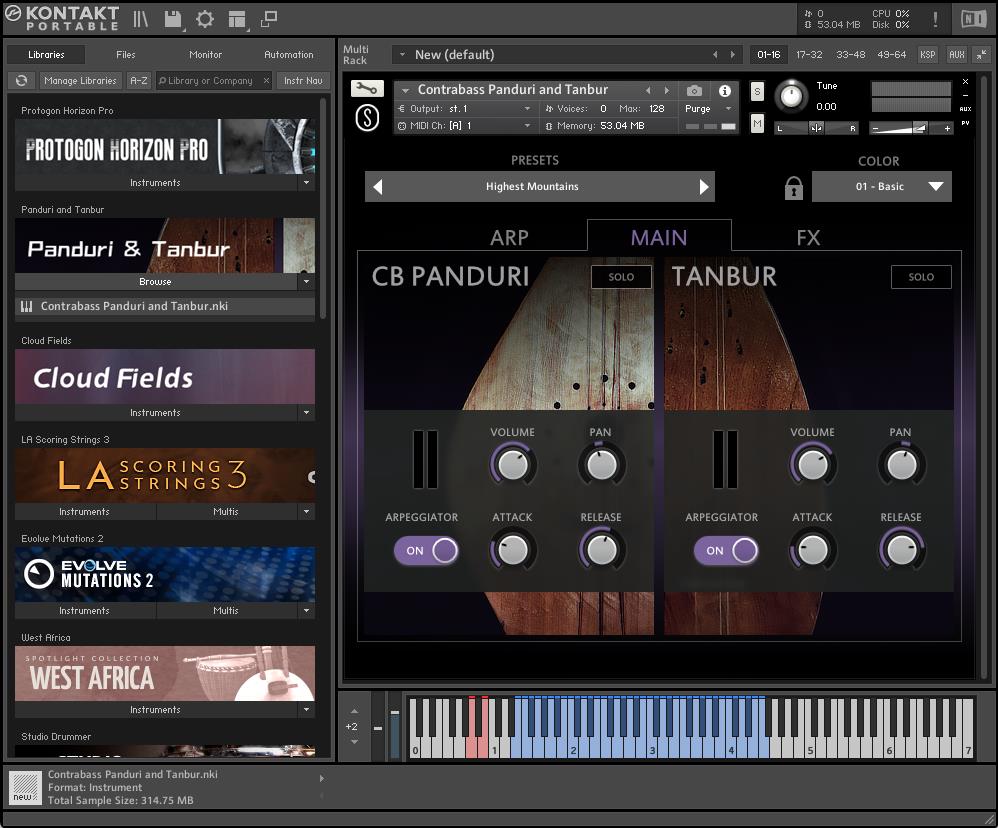
Task: Click the Library or Company search field
Action: click(x=211, y=81)
